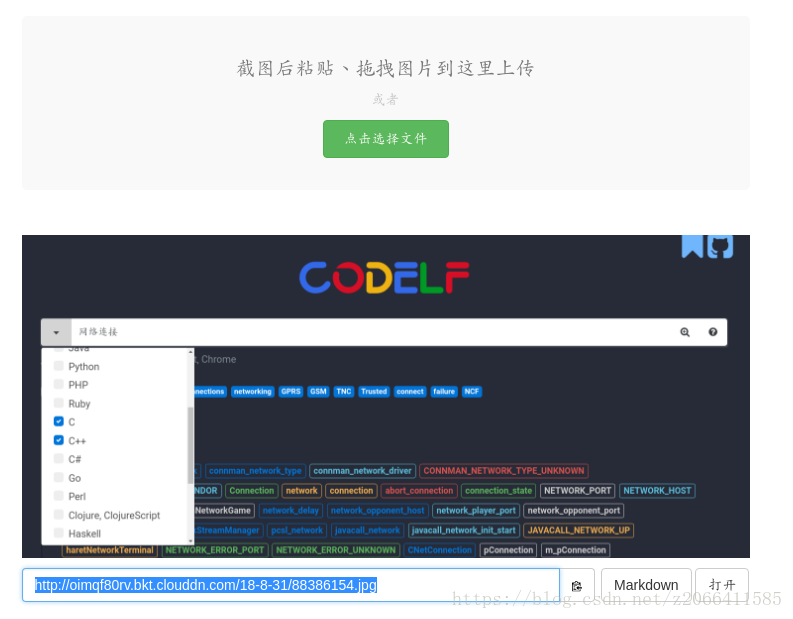Viewport: 793px width, 619px height.
Task: Click the 'GPRS' suggestion tag
Action: [291, 391]
